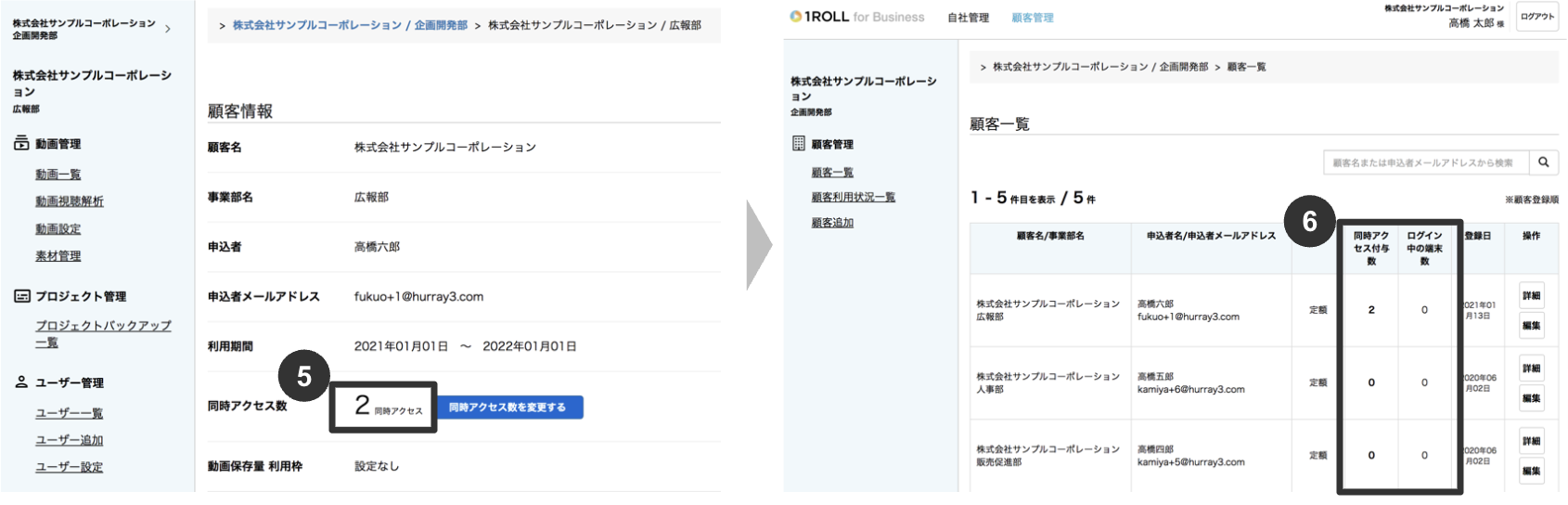
Task: Open the 顧客一覧 sidebar link
Action: 832,173
